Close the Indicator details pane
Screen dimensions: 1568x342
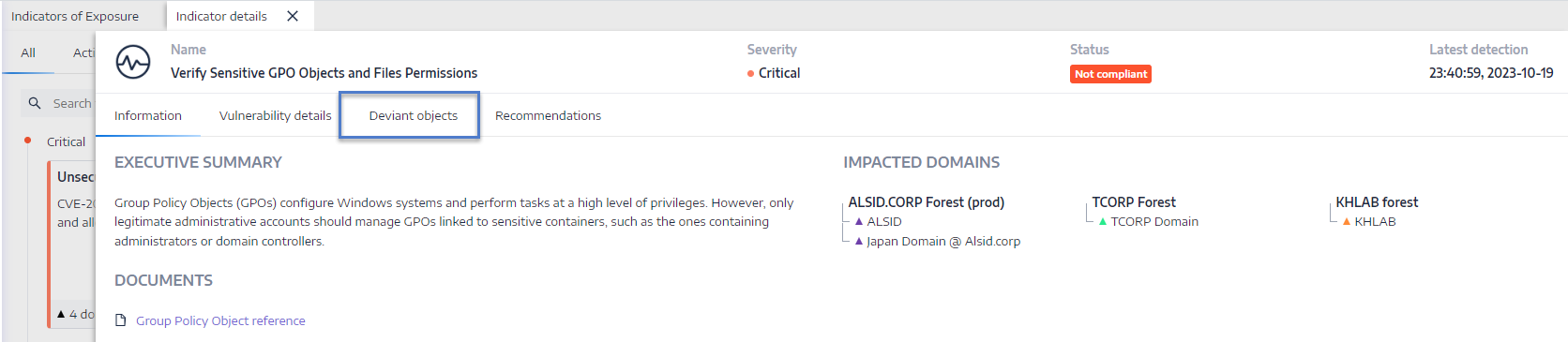coord(293,16)
